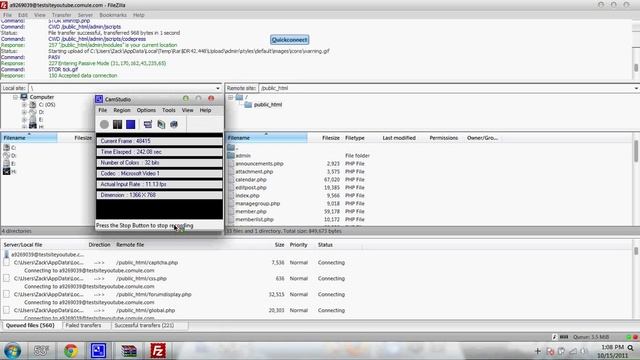
Task: Expand the D: drive tree node
Action: 24,112
